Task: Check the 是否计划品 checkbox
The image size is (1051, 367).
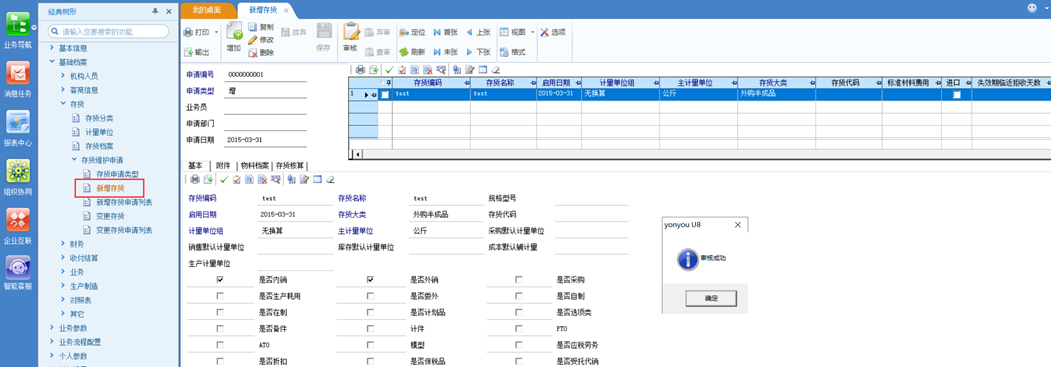Action: pyautogui.click(x=370, y=313)
